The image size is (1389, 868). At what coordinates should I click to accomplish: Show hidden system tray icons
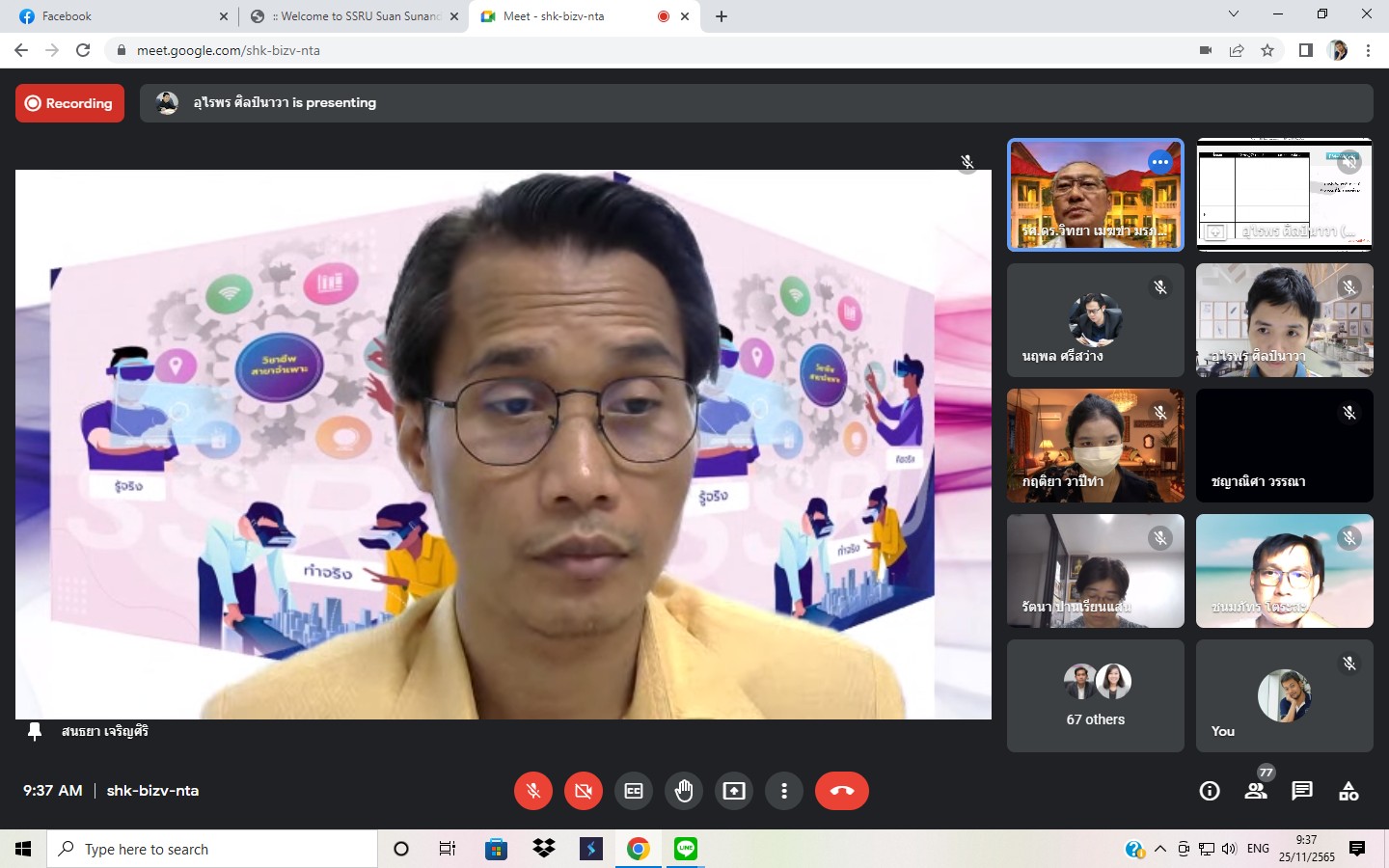[x=1160, y=849]
